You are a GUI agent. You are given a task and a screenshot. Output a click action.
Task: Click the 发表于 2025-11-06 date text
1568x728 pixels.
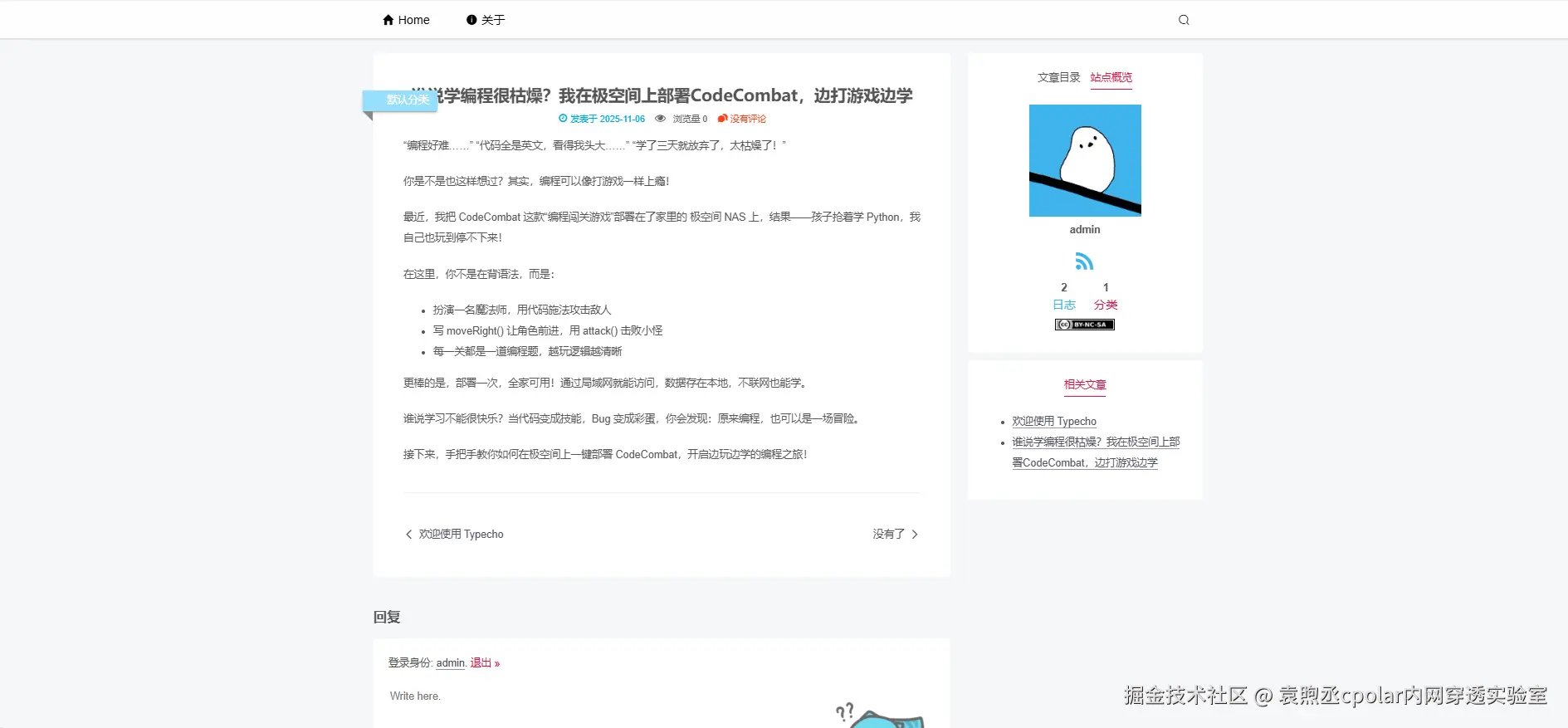tap(608, 119)
